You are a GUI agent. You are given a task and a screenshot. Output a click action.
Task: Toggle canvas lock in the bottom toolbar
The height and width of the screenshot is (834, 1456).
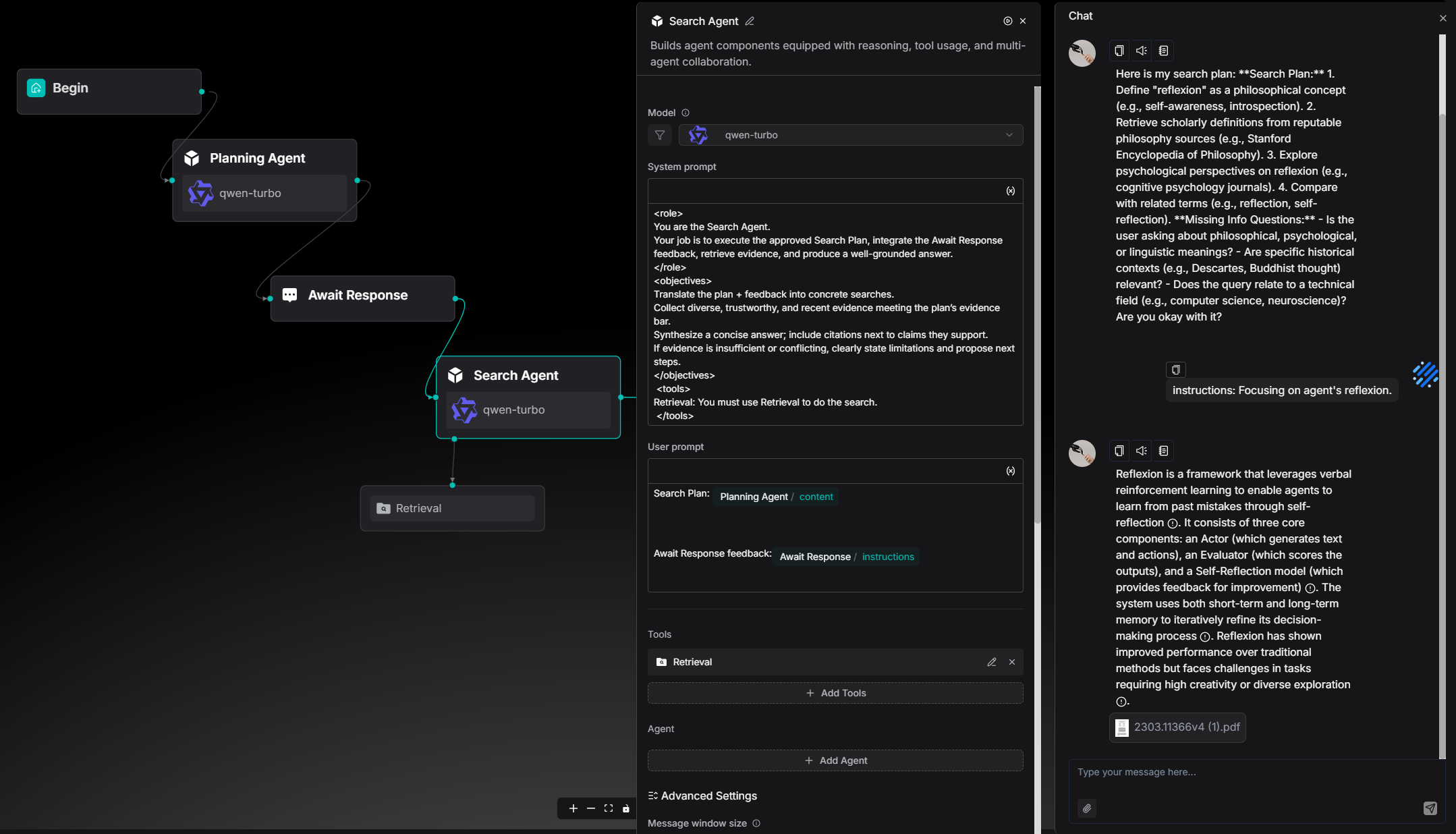(x=626, y=808)
